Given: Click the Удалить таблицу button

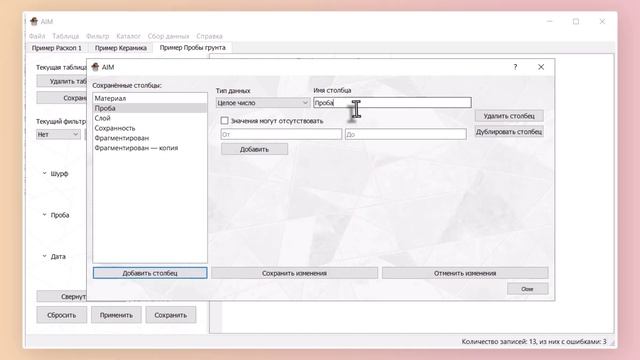Looking at the screenshot, I should [62, 81].
